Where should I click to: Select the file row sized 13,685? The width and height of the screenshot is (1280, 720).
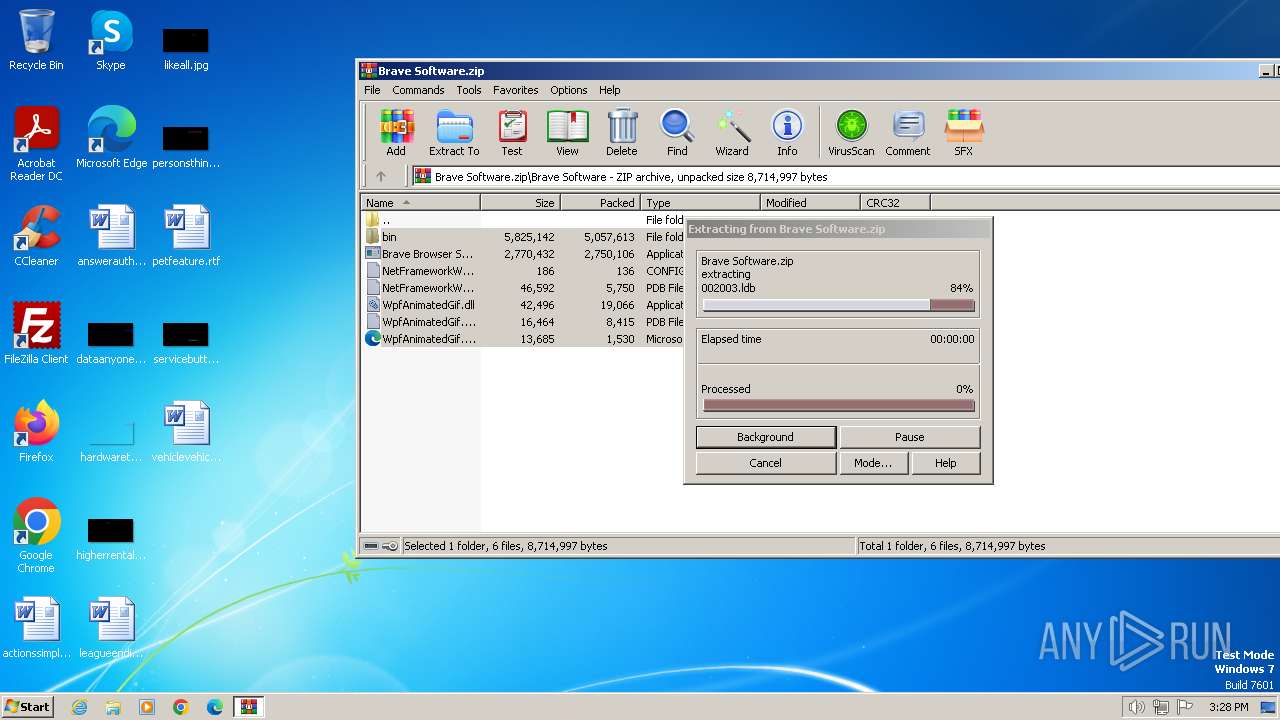click(522, 339)
